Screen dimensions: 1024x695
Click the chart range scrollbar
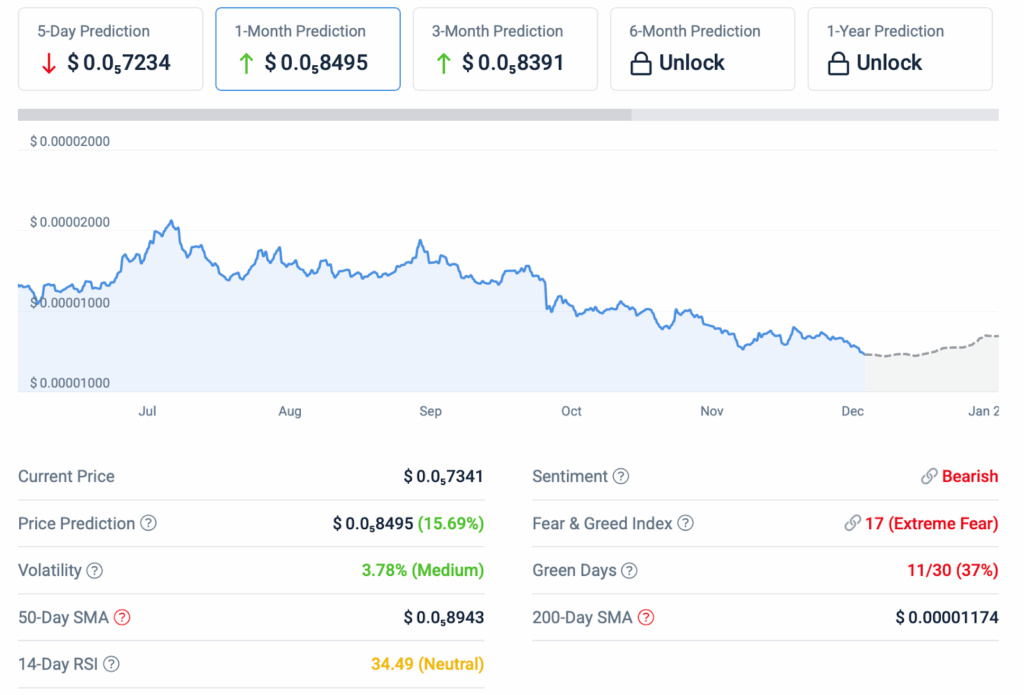tap(325, 115)
